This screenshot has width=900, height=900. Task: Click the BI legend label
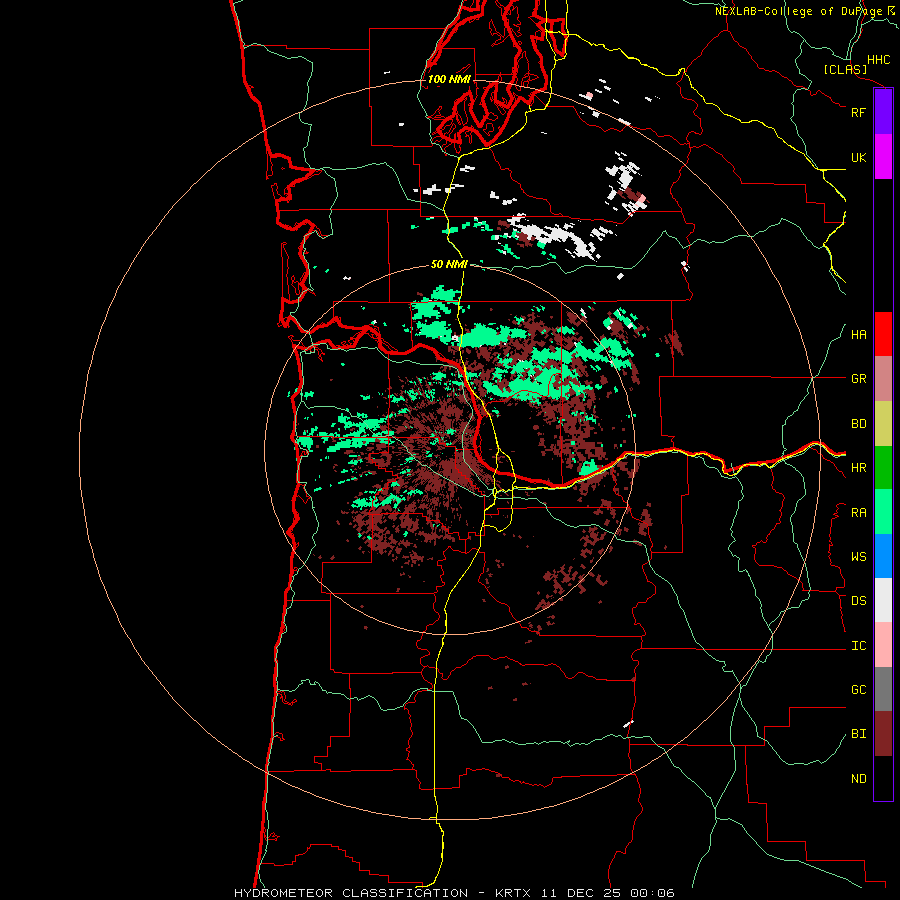859,734
